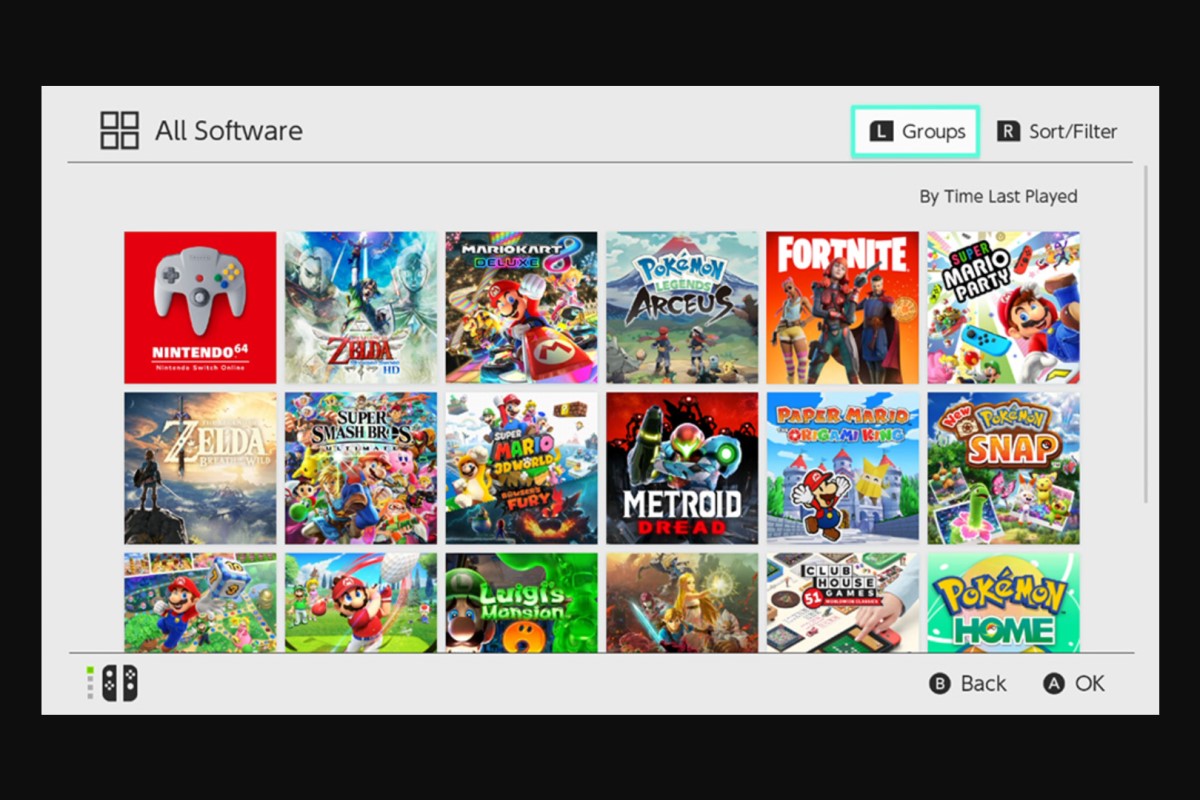Open Zelda: Skyward Sword HD
The image size is (1200, 800).
tap(360, 306)
